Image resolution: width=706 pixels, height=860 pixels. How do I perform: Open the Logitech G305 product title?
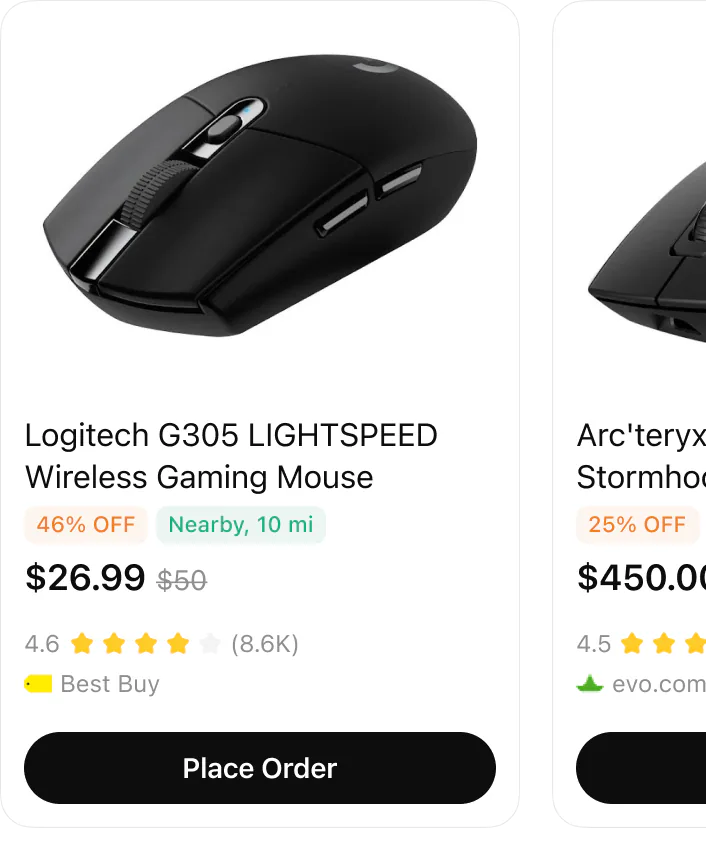coord(231,456)
